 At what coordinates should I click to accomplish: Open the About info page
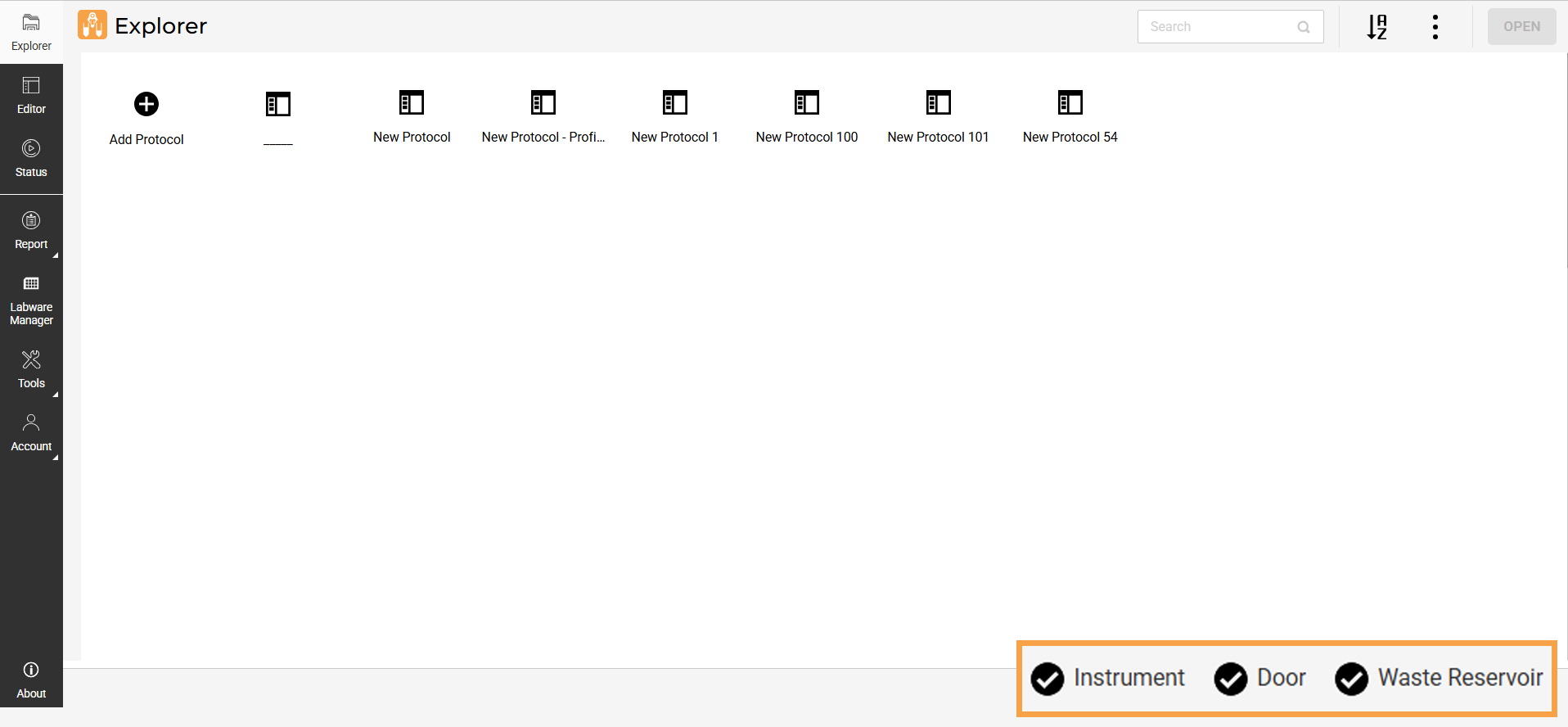pyautogui.click(x=31, y=680)
